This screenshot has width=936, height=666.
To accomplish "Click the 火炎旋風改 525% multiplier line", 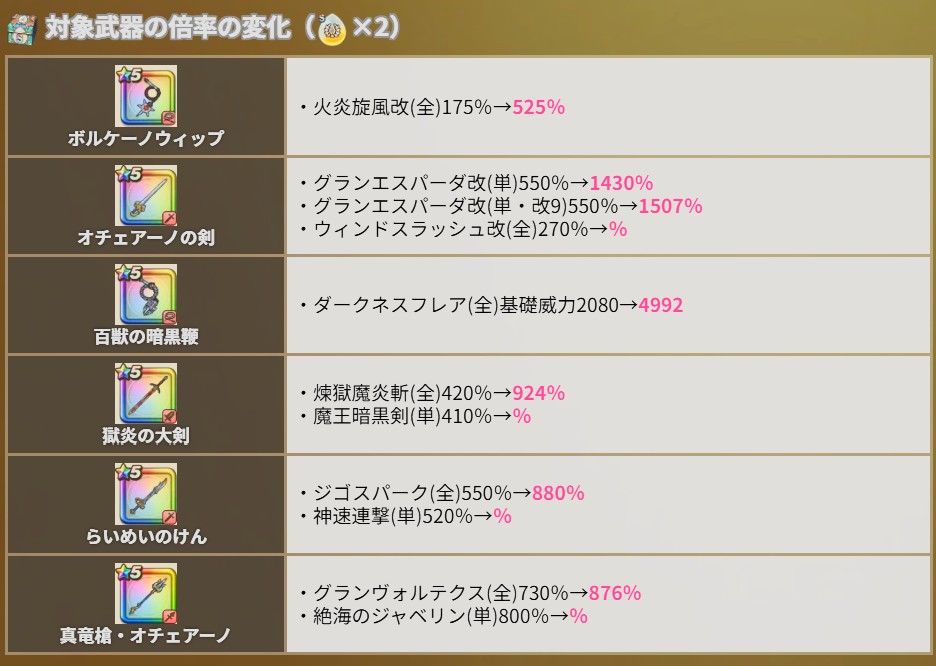I will point(432,106).
